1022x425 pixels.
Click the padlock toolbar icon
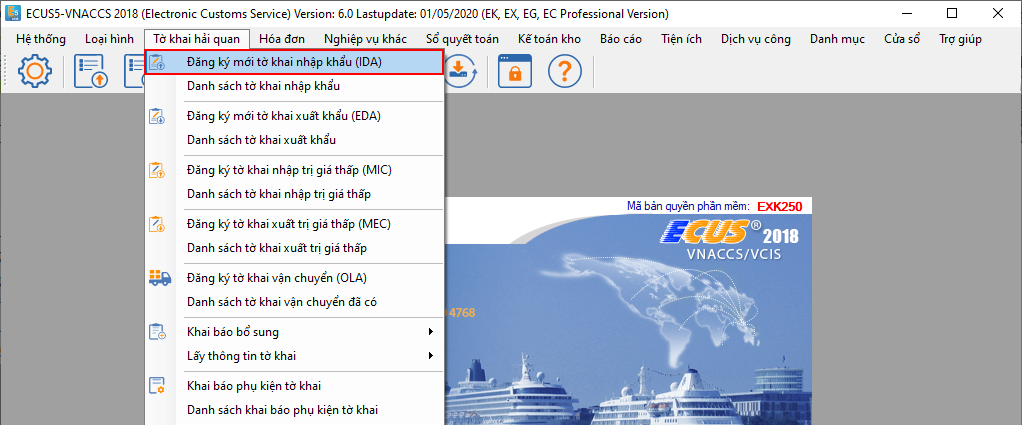coord(514,72)
